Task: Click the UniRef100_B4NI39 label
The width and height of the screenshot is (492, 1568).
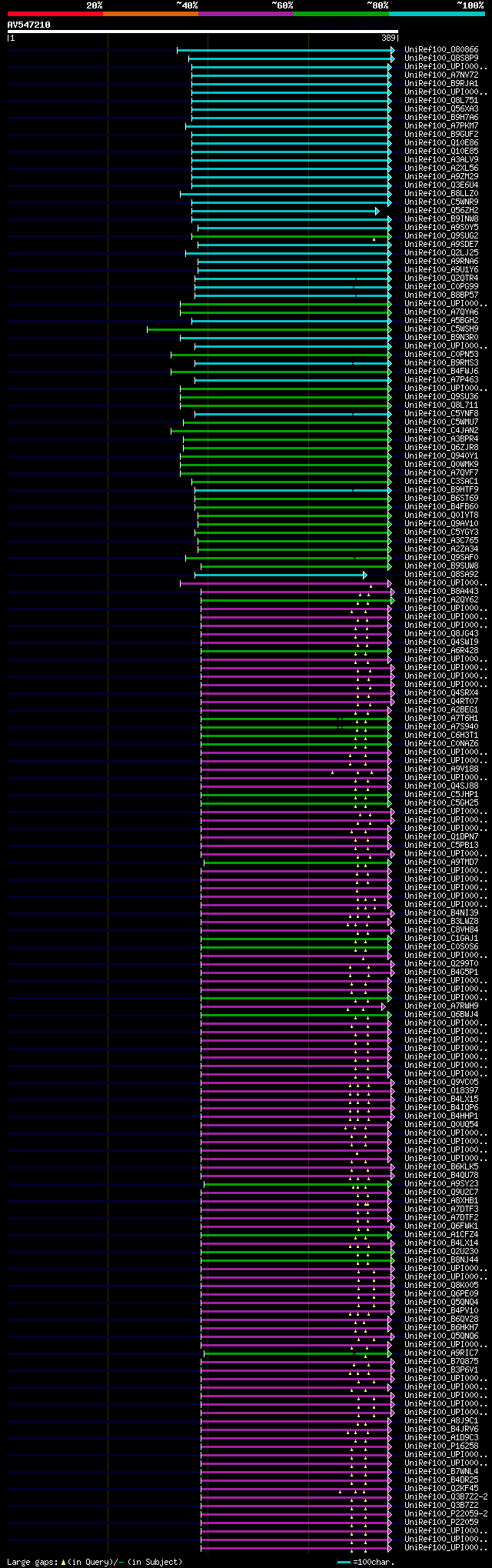Action: click(441, 913)
